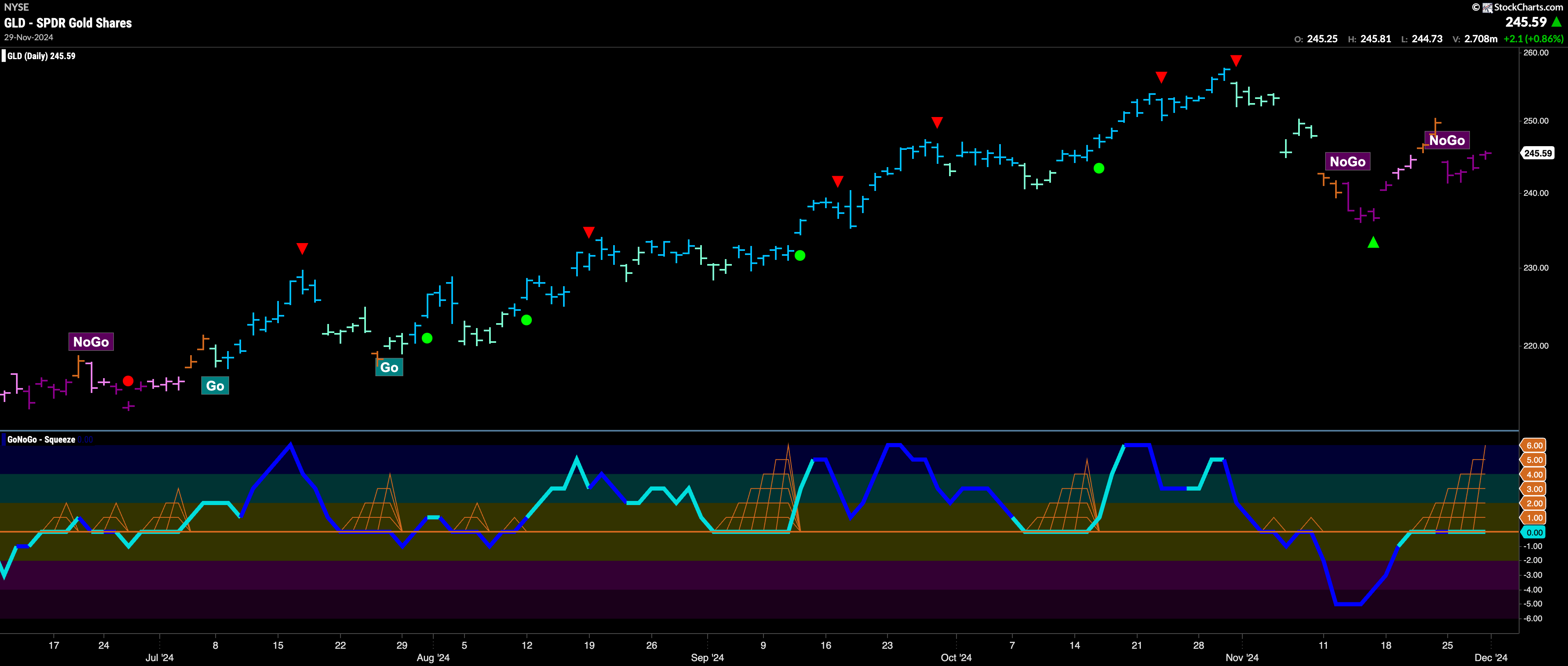The width and height of the screenshot is (1568, 666).
Task: Click the Volume value 2.708m
Action: tap(1481, 38)
